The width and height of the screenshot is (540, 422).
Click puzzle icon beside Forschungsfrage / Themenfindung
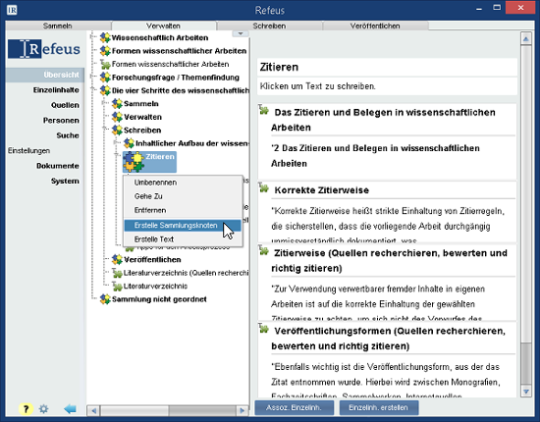(x=105, y=78)
